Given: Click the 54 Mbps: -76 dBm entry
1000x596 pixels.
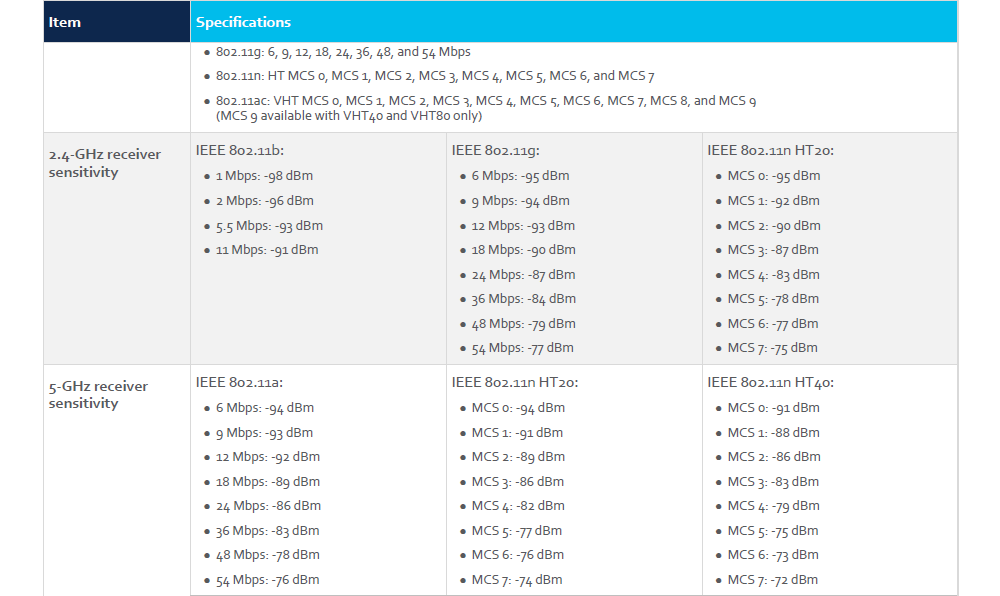Looking at the screenshot, I should pos(267,580).
